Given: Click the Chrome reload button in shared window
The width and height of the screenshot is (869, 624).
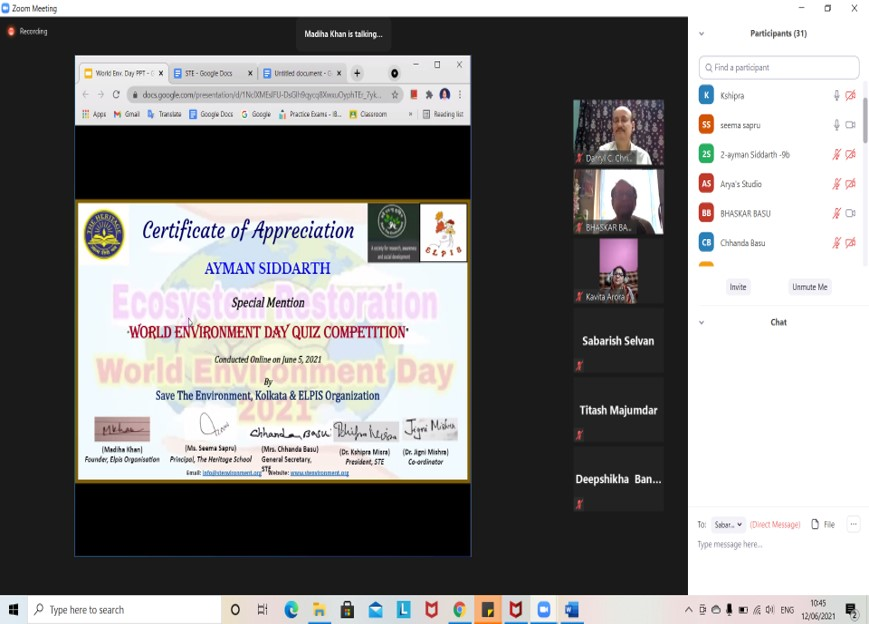Looking at the screenshot, I should pyautogui.click(x=116, y=95).
